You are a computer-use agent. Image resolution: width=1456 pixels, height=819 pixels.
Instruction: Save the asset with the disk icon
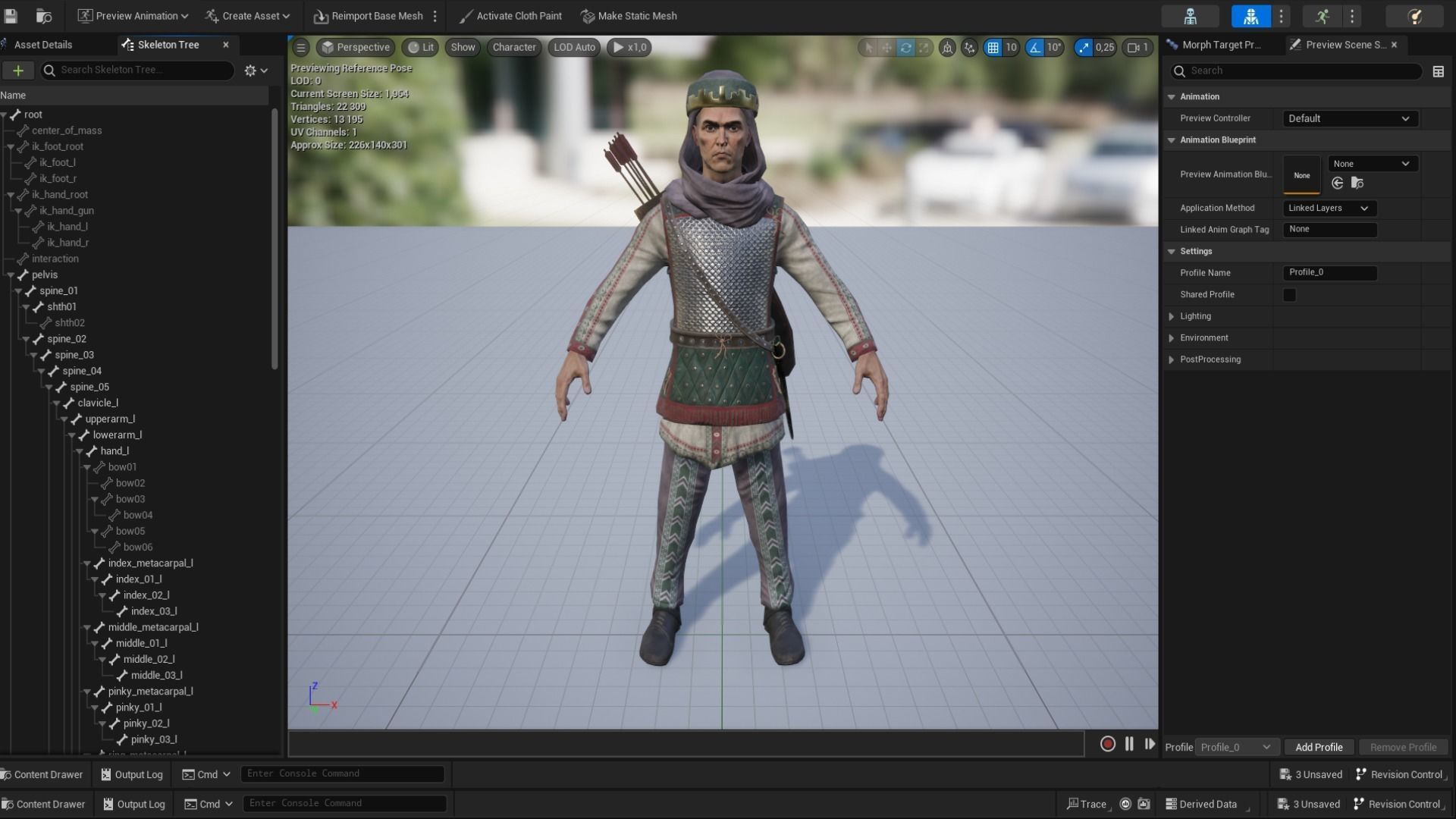pos(11,16)
